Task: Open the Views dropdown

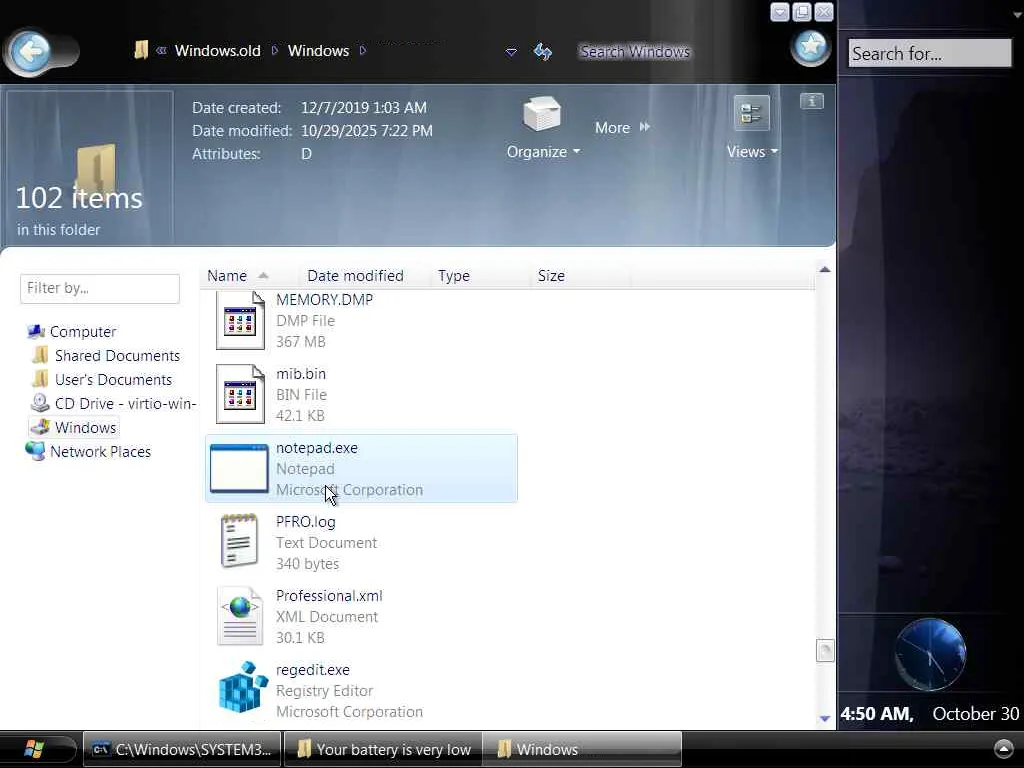Action: (x=752, y=152)
